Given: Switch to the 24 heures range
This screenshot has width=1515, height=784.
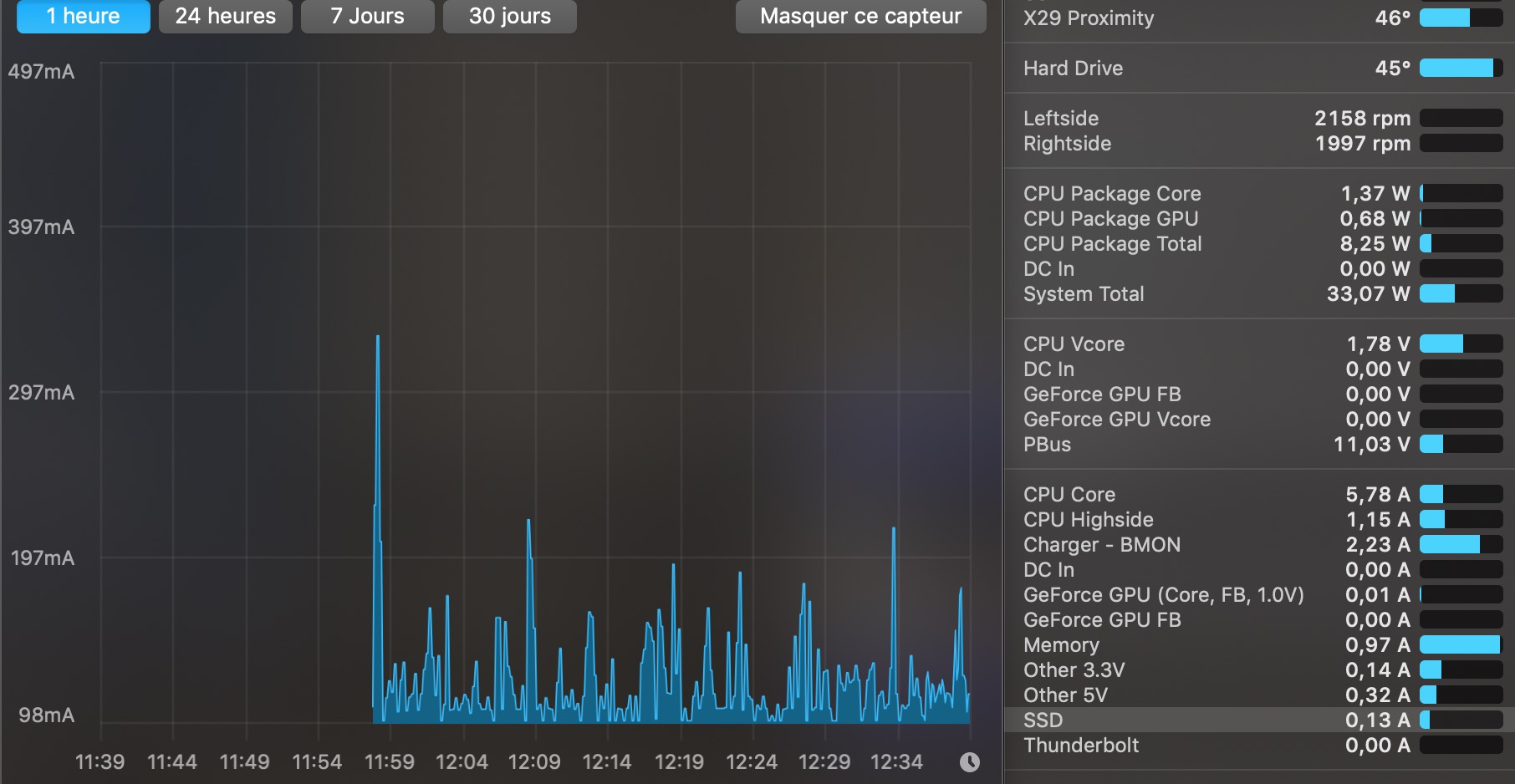Looking at the screenshot, I should pos(226,16).
